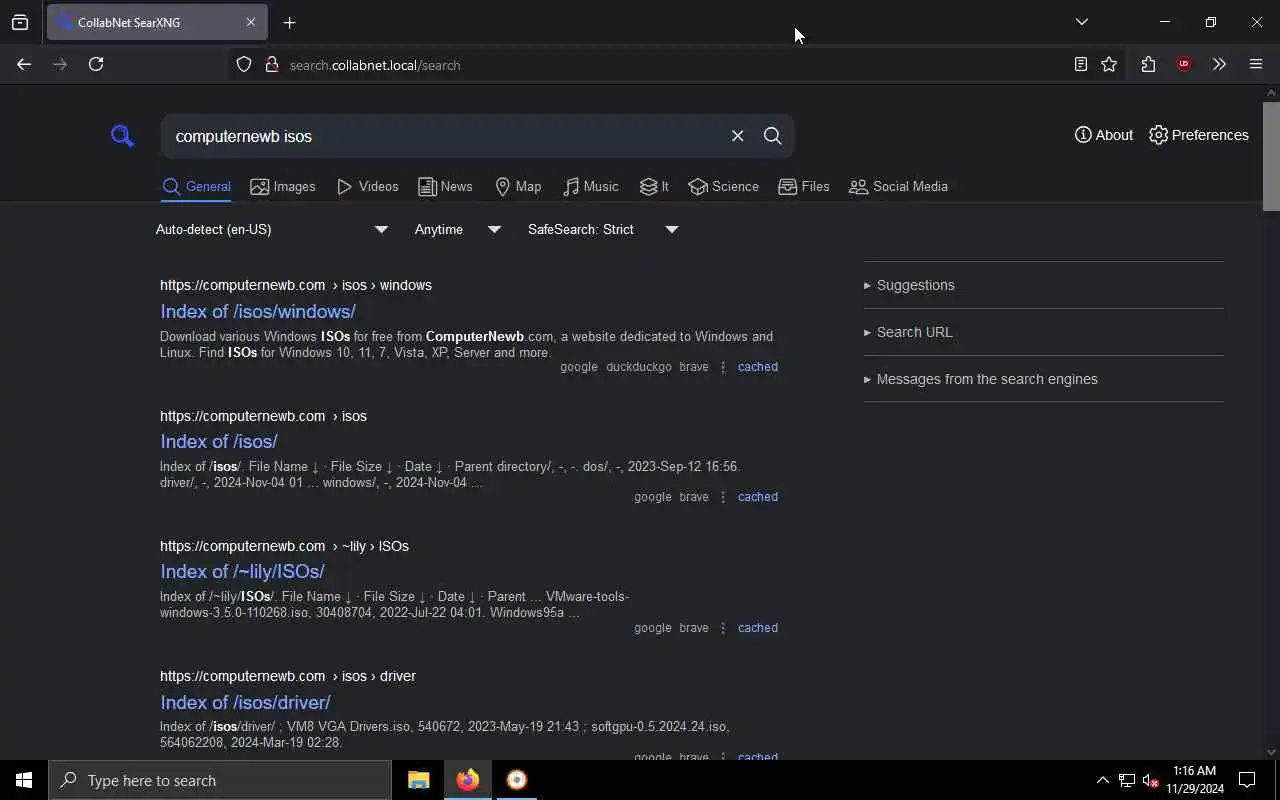The image size is (1280, 800).
Task: Open File Explorer from the taskbar
Action: 418,780
